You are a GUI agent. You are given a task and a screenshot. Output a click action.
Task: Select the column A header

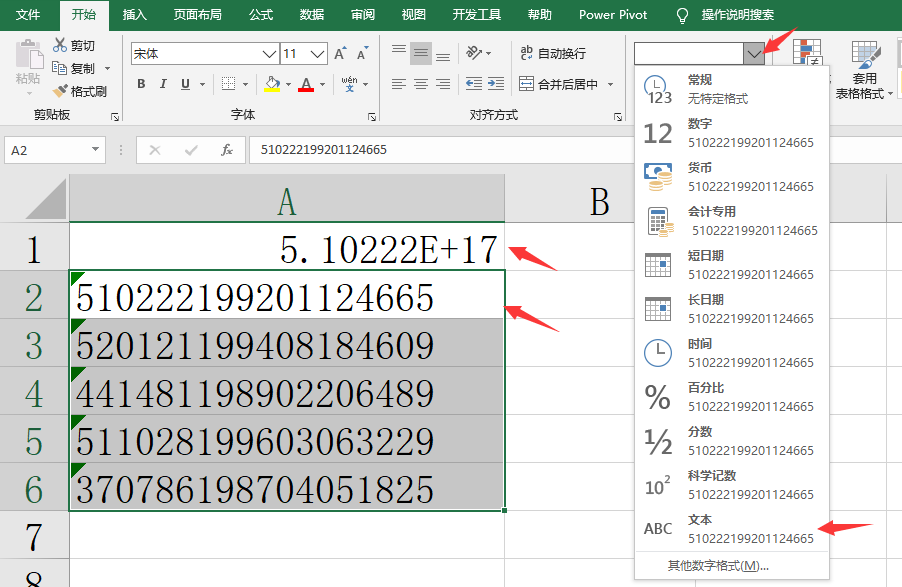coord(286,201)
